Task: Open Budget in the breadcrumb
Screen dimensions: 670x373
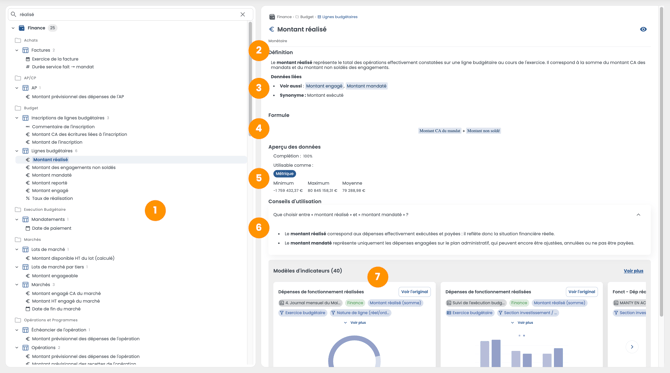Action: pos(307,17)
